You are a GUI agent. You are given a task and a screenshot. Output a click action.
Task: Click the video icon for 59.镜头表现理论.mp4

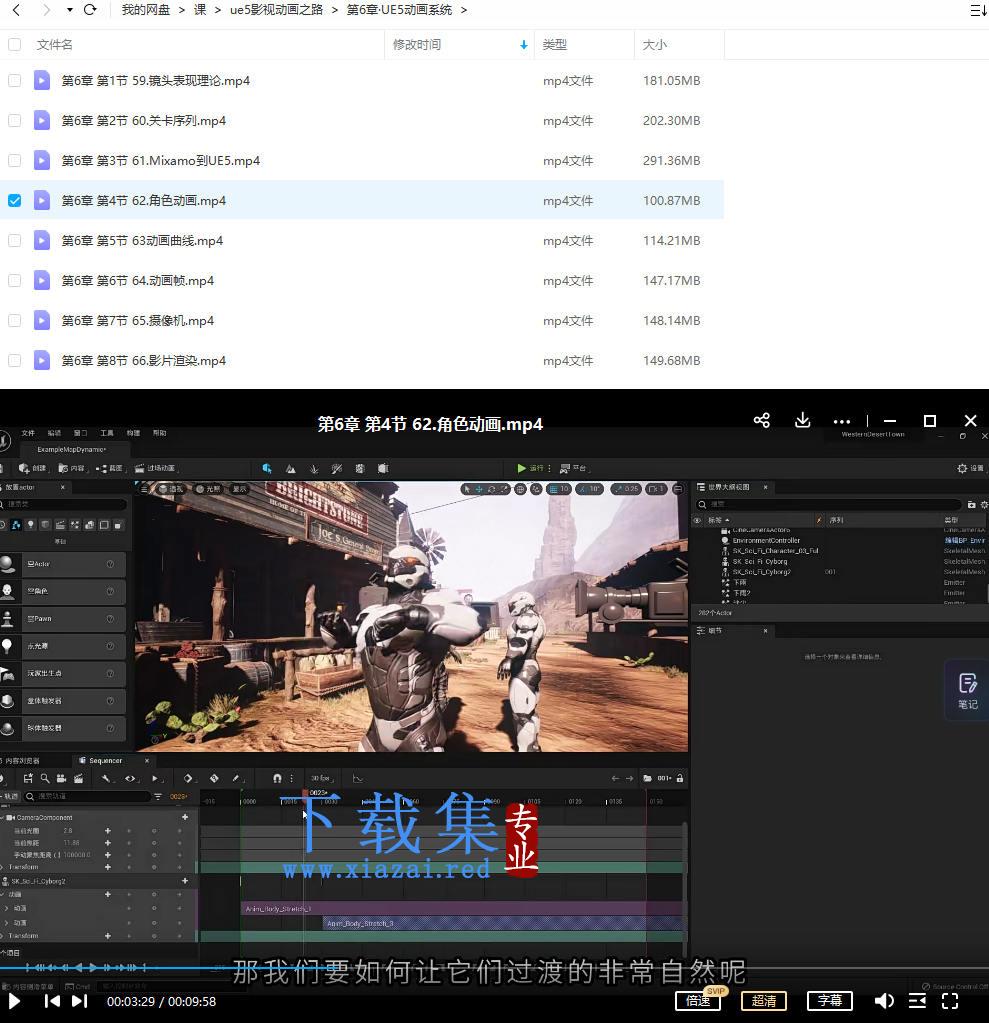tap(42, 80)
